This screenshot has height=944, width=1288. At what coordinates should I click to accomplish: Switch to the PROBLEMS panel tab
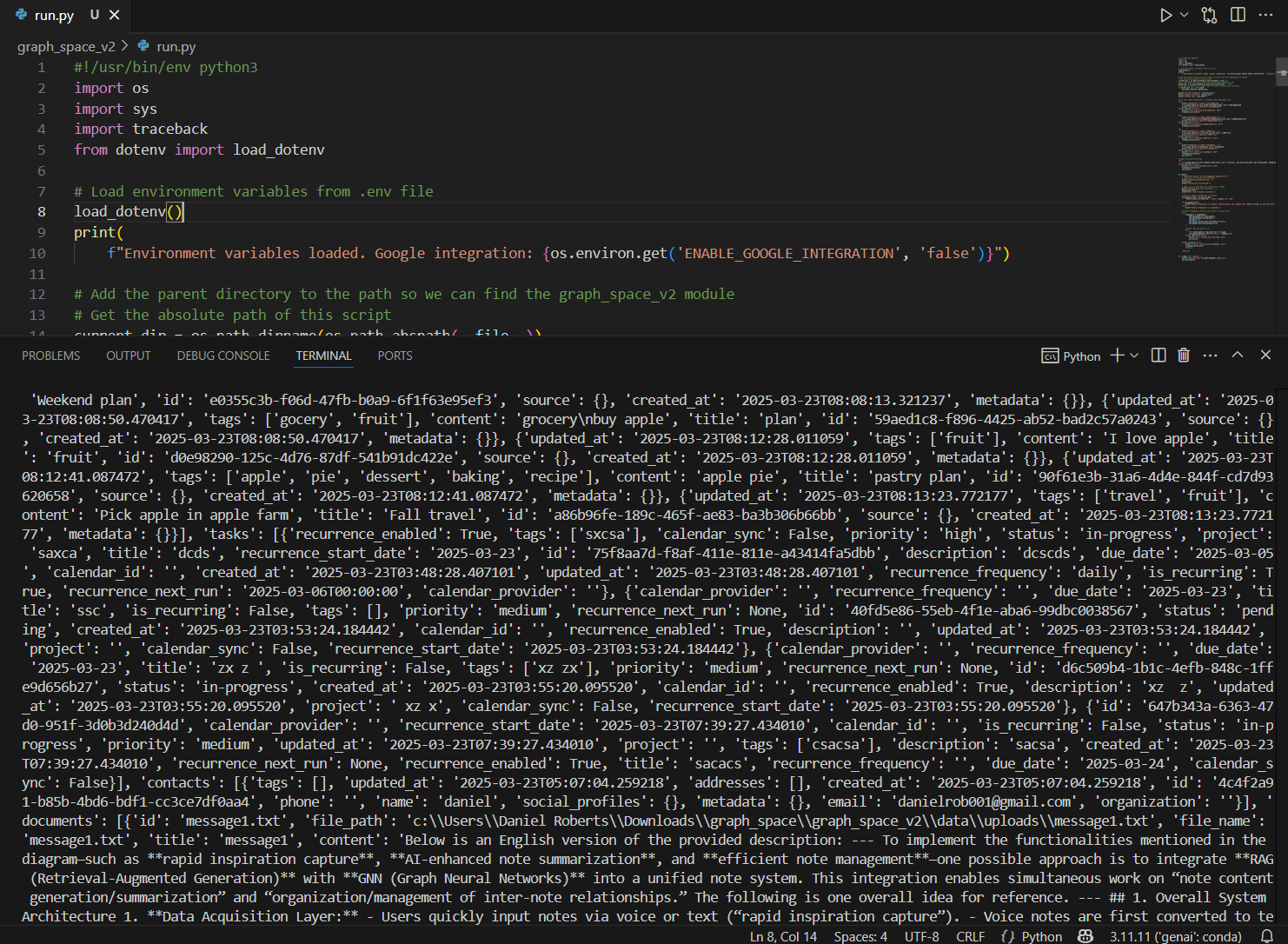point(50,356)
